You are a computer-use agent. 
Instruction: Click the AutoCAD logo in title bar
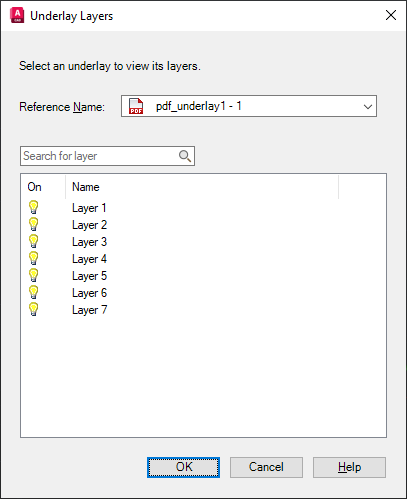(17, 16)
